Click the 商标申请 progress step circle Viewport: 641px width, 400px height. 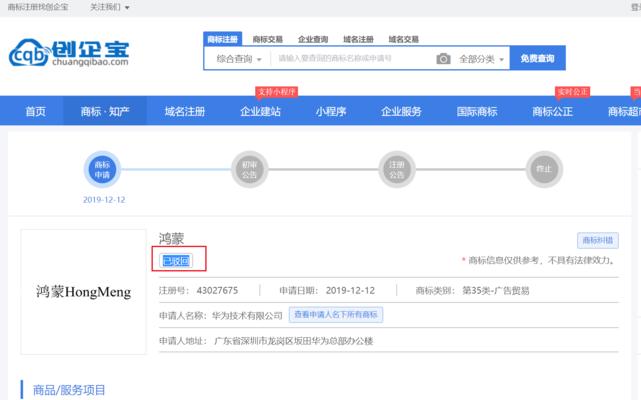click(102, 169)
